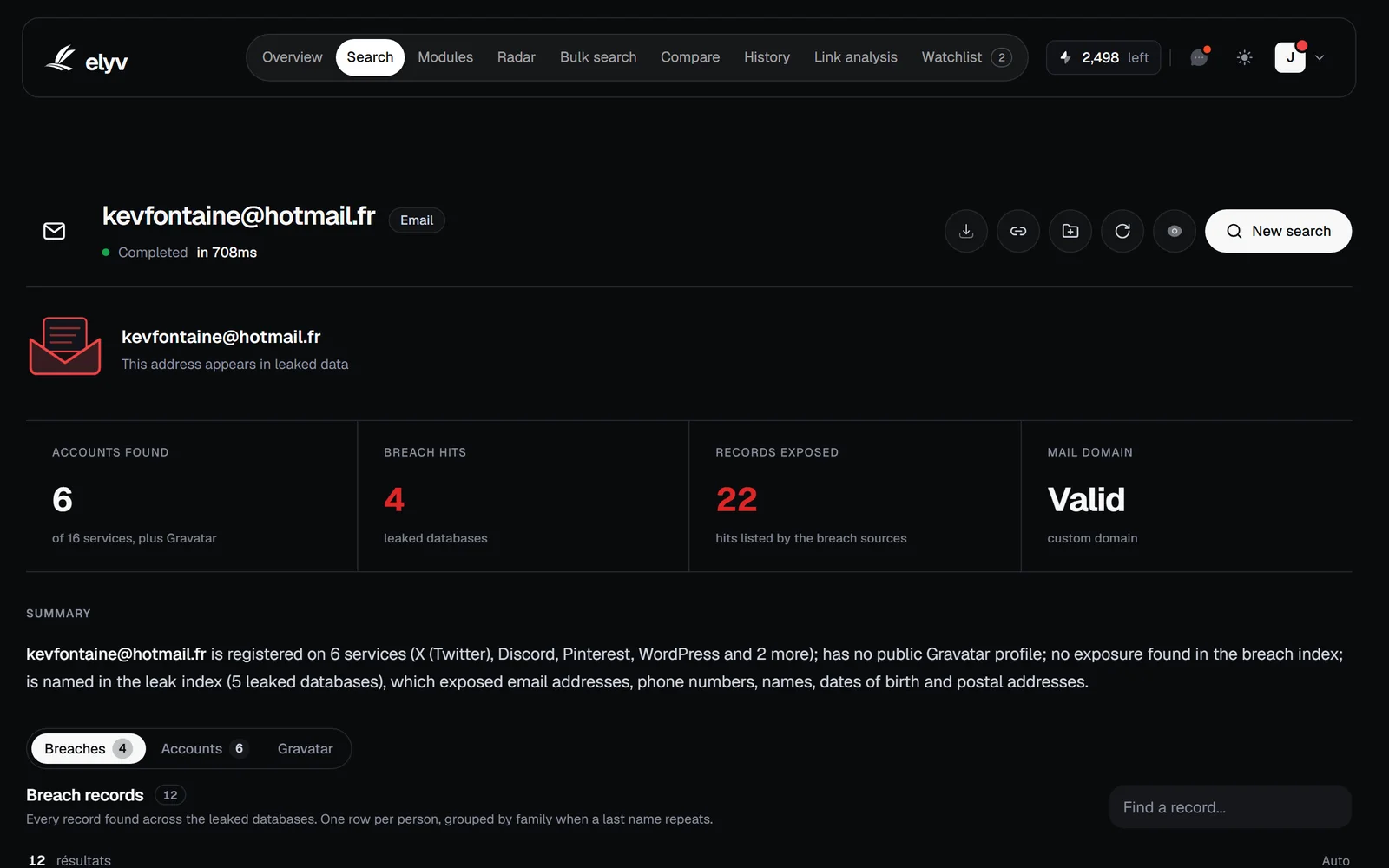Click the 2,498 credits left indicator
Screen dimensions: 1389x868
coord(1103,57)
